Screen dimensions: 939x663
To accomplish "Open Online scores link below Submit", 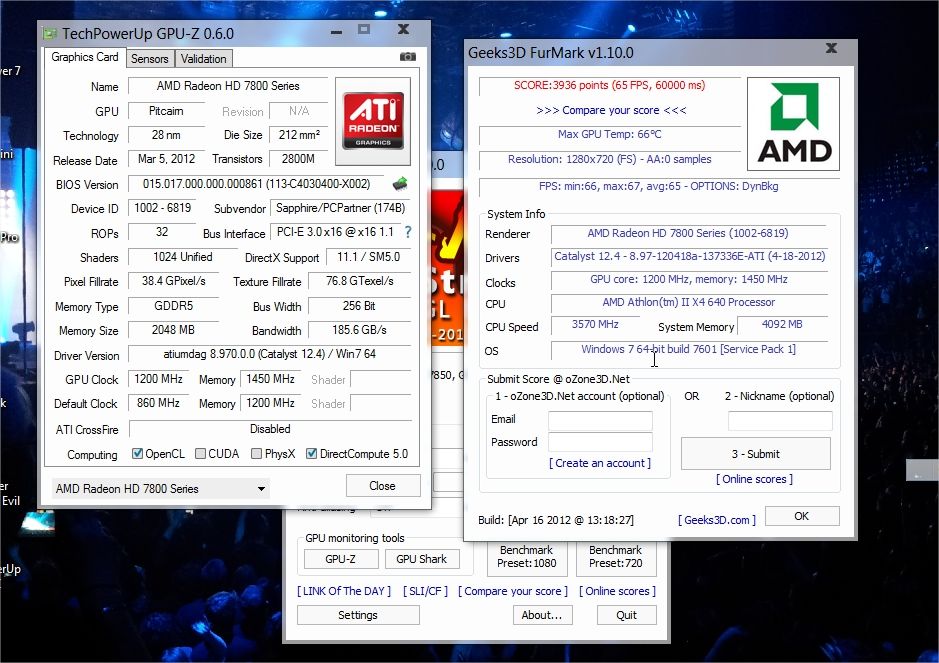I will coord(755,479).
